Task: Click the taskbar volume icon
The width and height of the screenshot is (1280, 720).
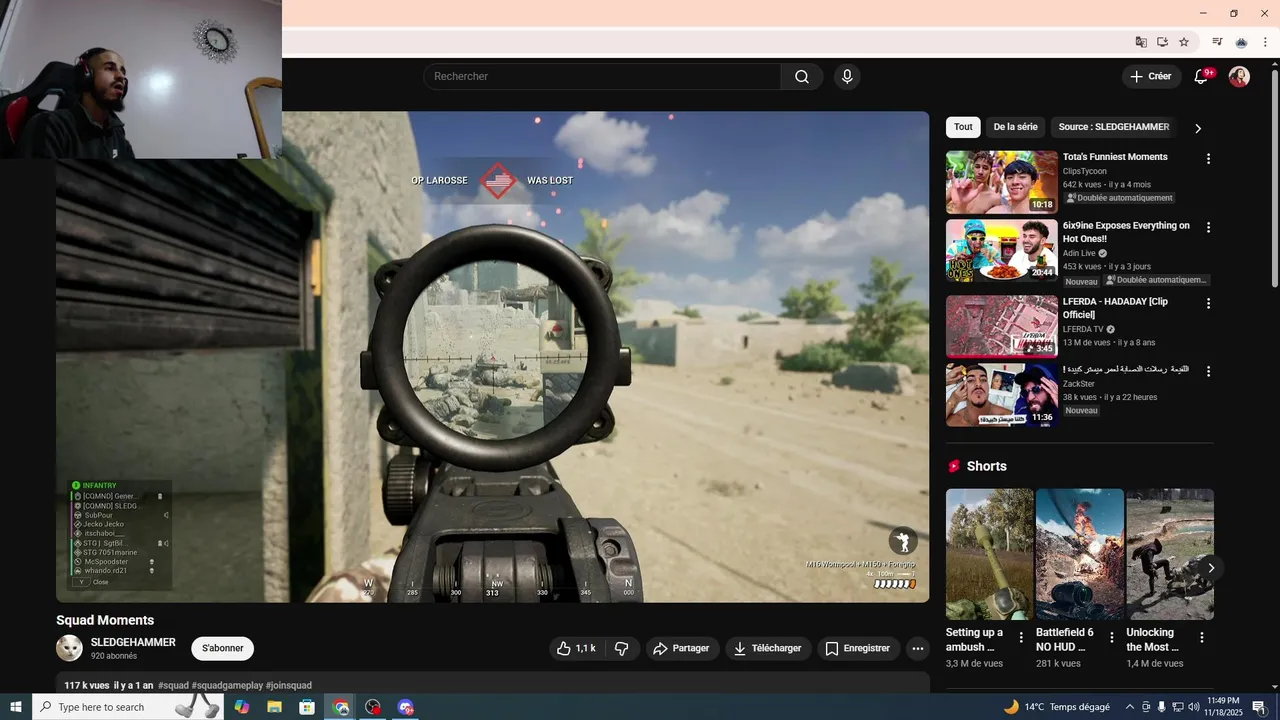Action: click(x=1193, y=707)
